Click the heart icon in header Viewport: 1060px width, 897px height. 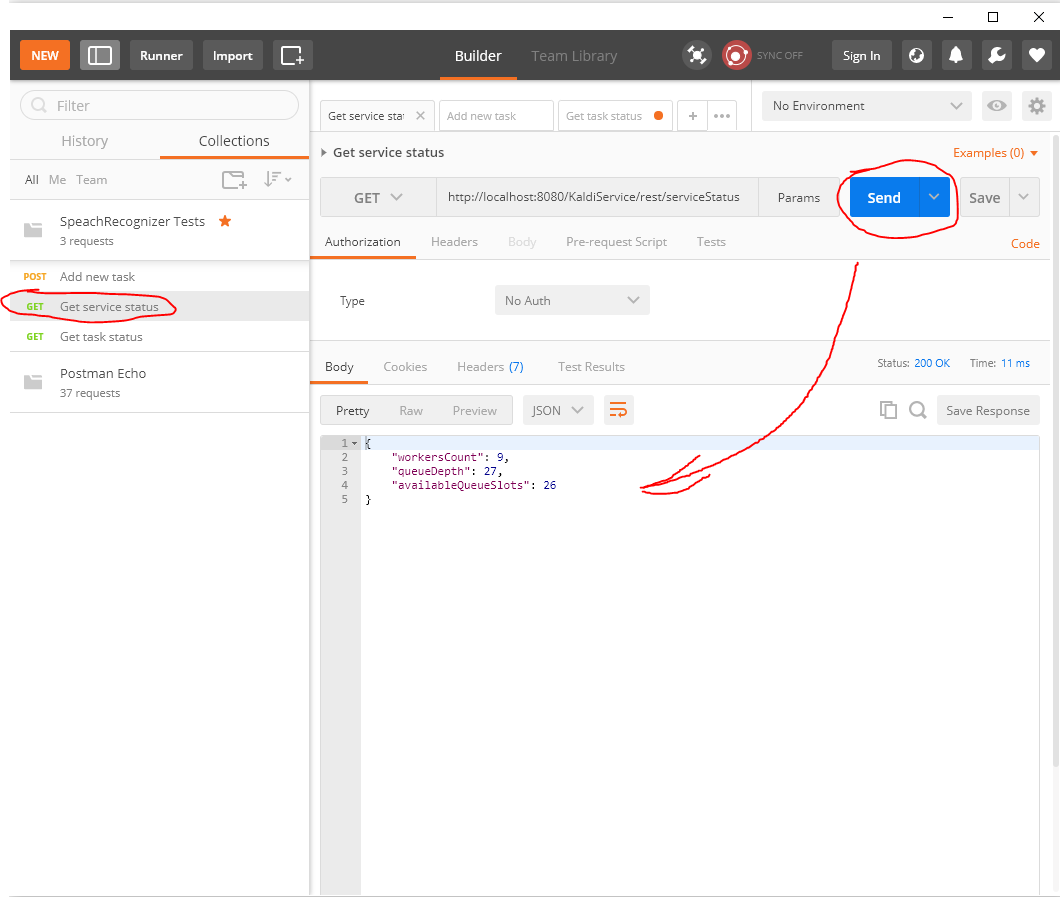(x=1036, y=55)
